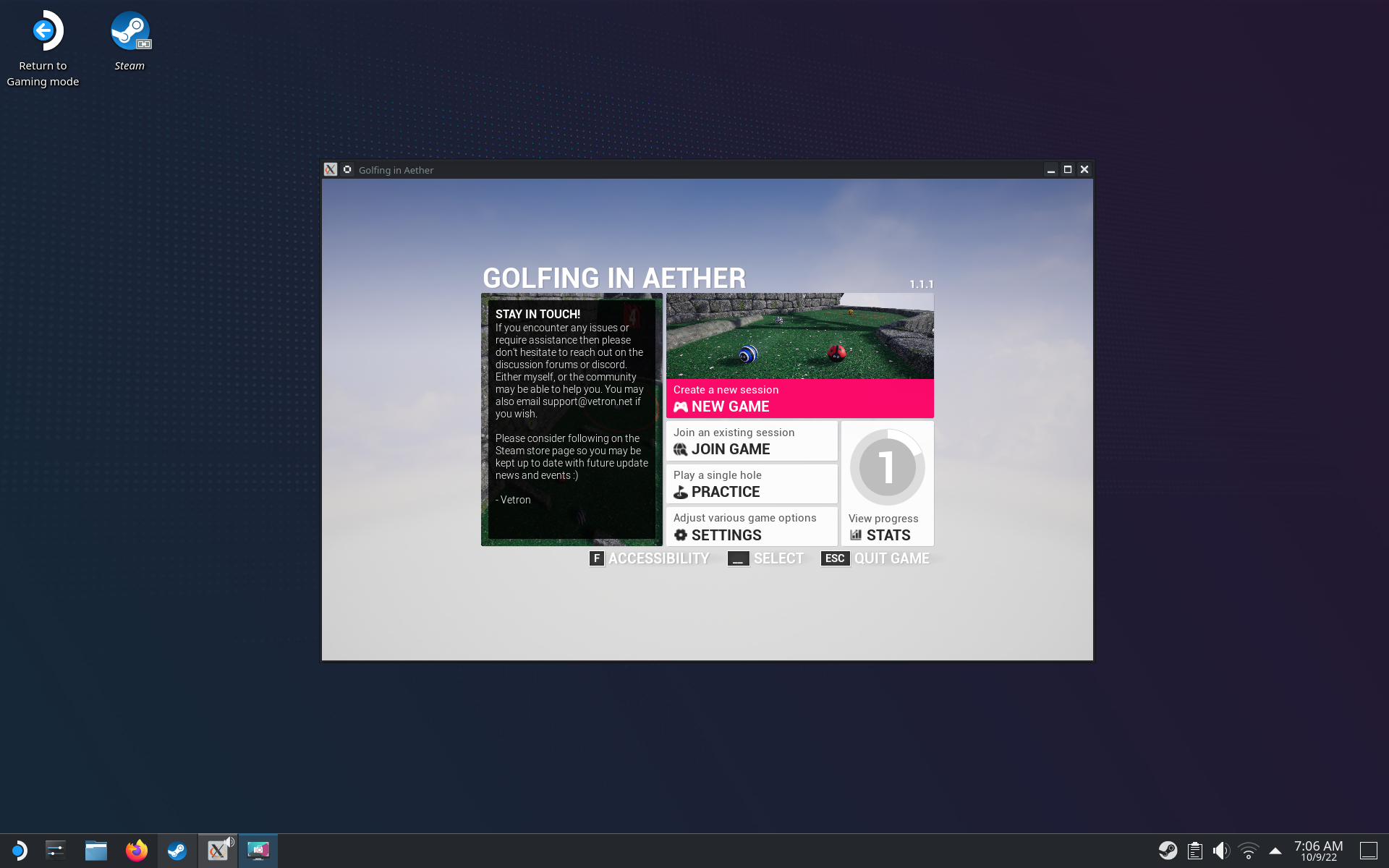Open the clipboard tray icon
This screenshot has height=868, width=1389.
click(x=1195, y=851)
